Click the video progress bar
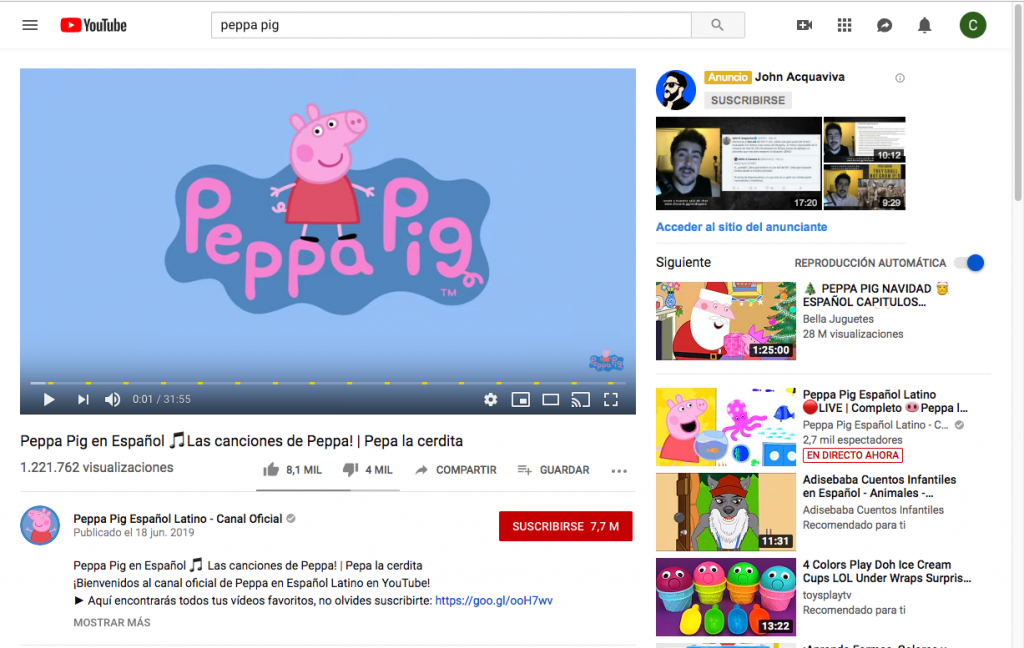 pyautogui.click(x=328, y=383)
